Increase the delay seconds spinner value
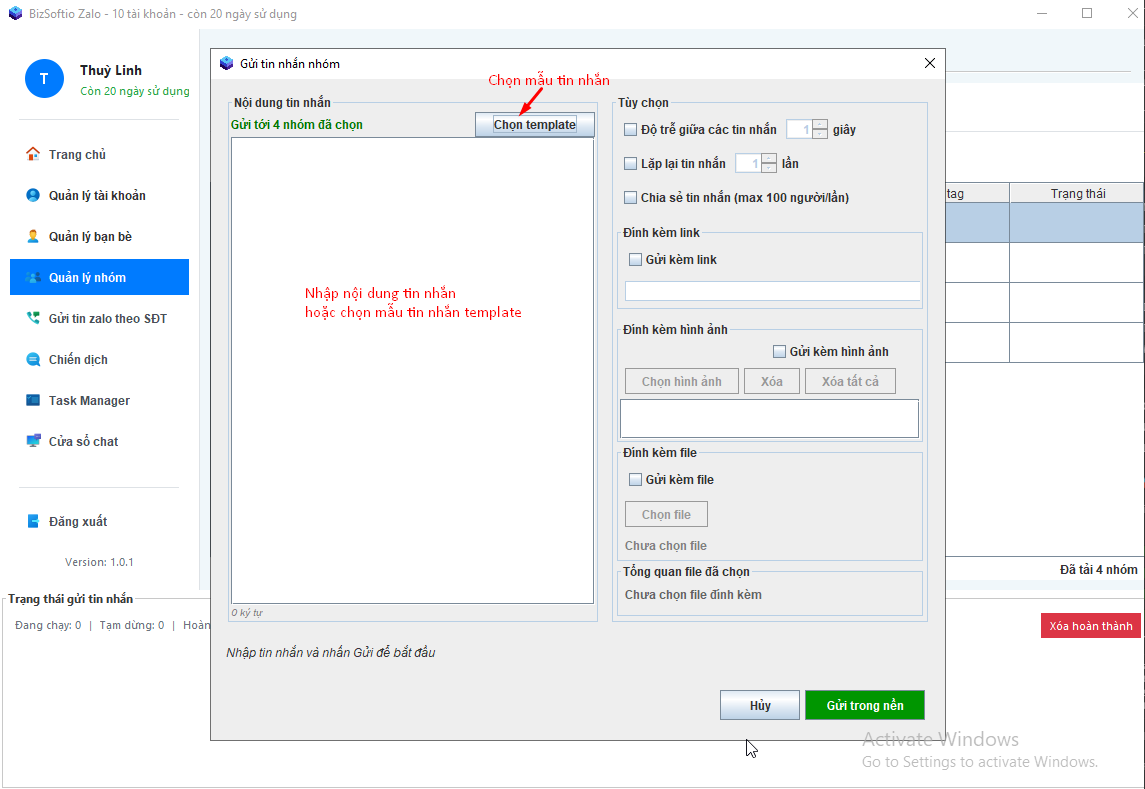Image resolution: width=1145 pixels, height=789 pixels. [x=820, y=125]
